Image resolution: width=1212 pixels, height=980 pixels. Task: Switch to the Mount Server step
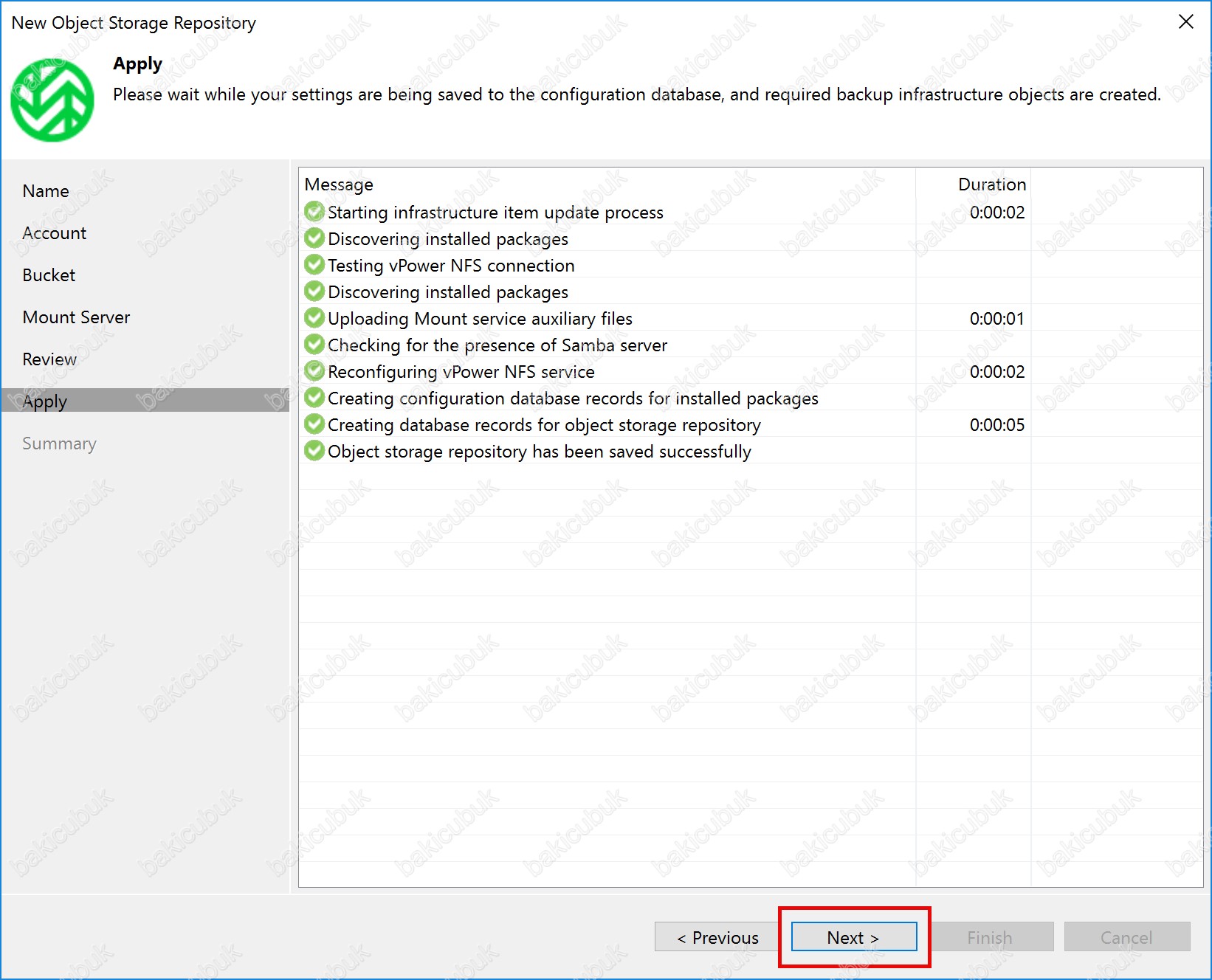(x=76, y=317)
